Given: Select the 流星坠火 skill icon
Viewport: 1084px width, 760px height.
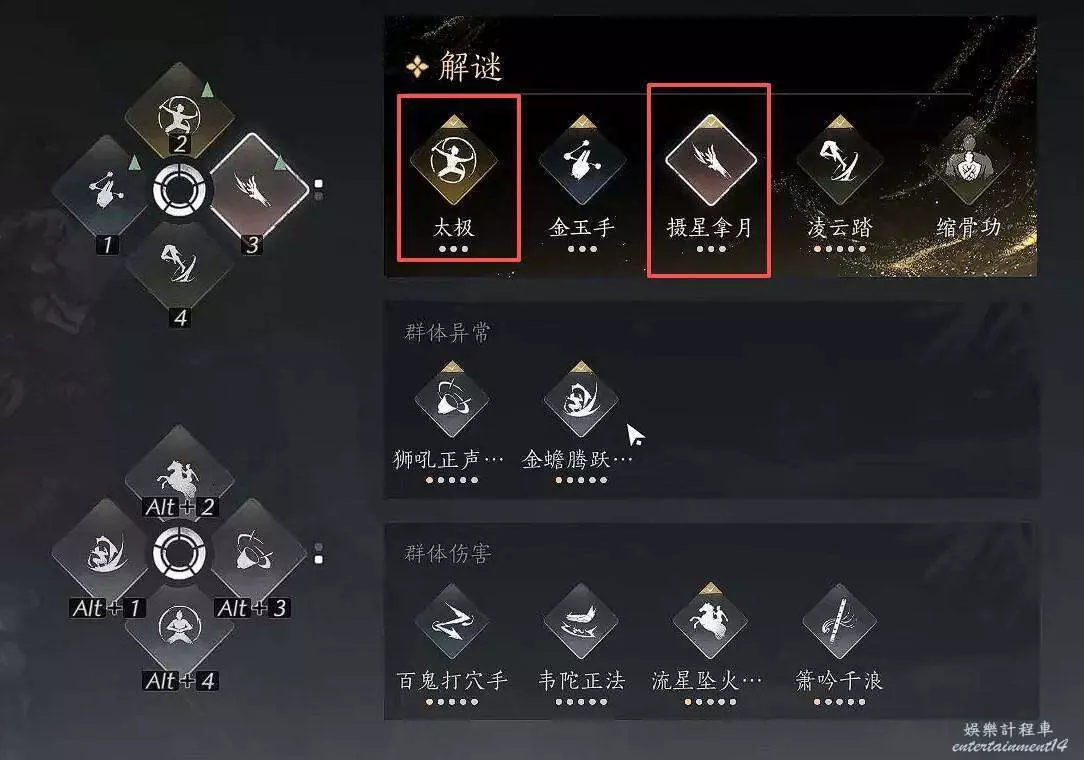Looking at the screenshot, I should tap(710, 622).
